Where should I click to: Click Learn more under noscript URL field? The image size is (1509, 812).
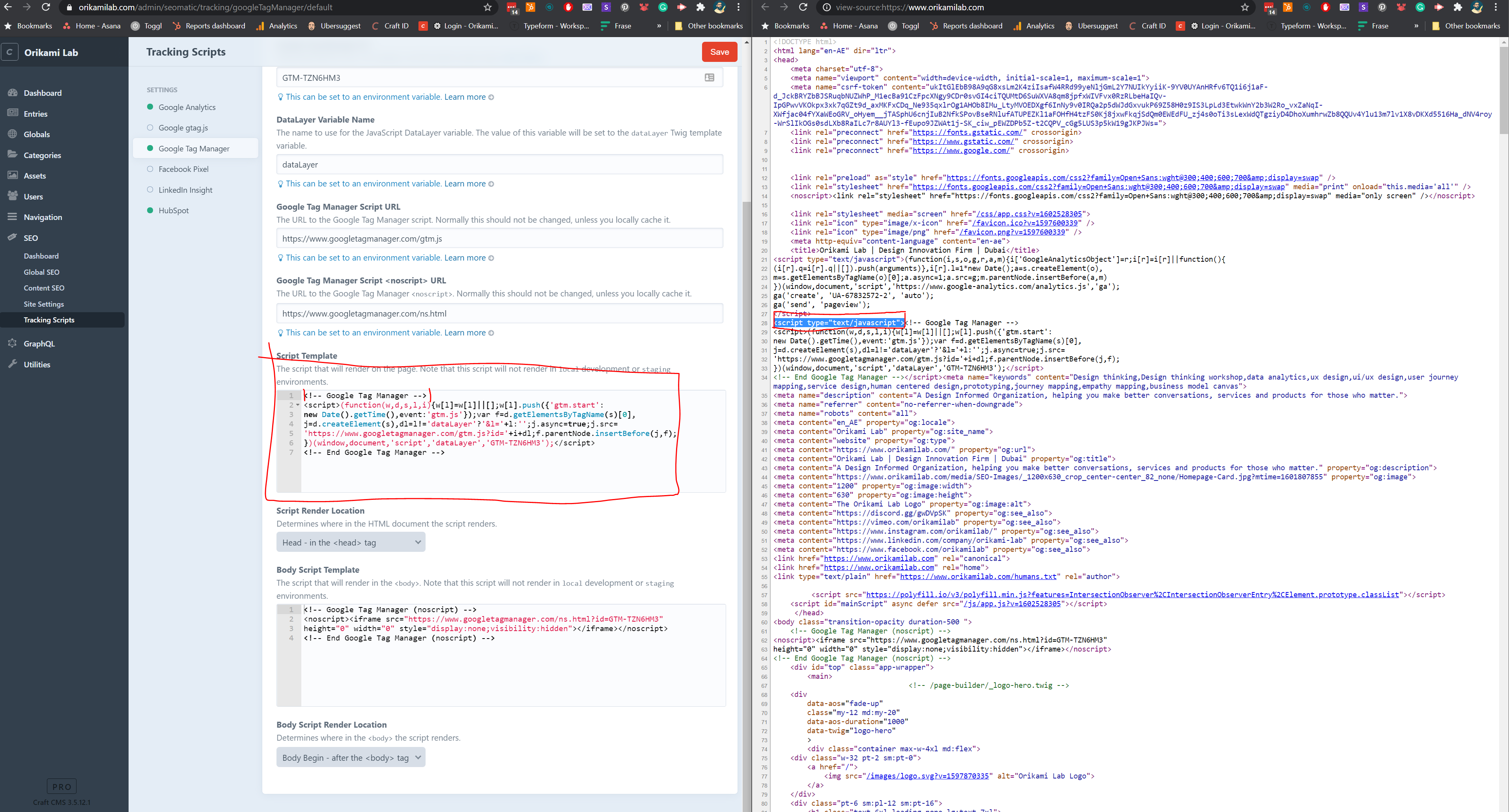[465, 333]
